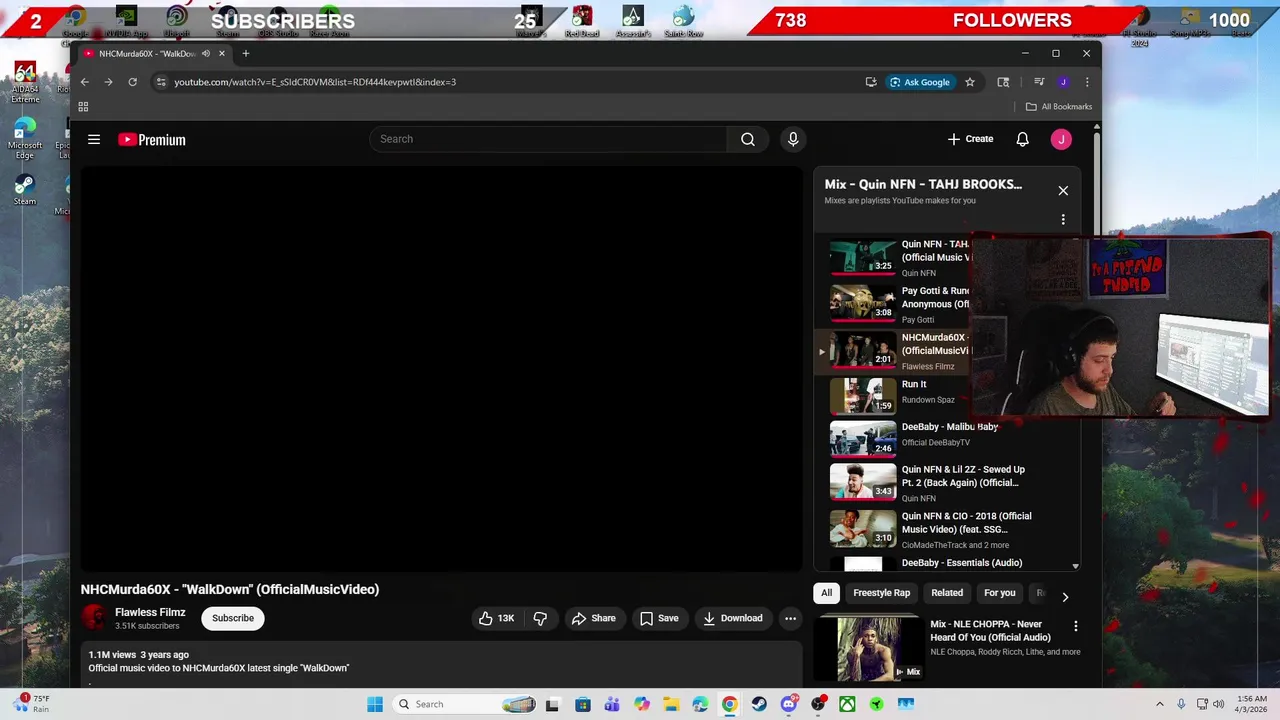The height and width of the screenshot is (720, 1280).
Task: Play DeeBaby - Malibu Baby from playlist
Action: pos(863,438)
